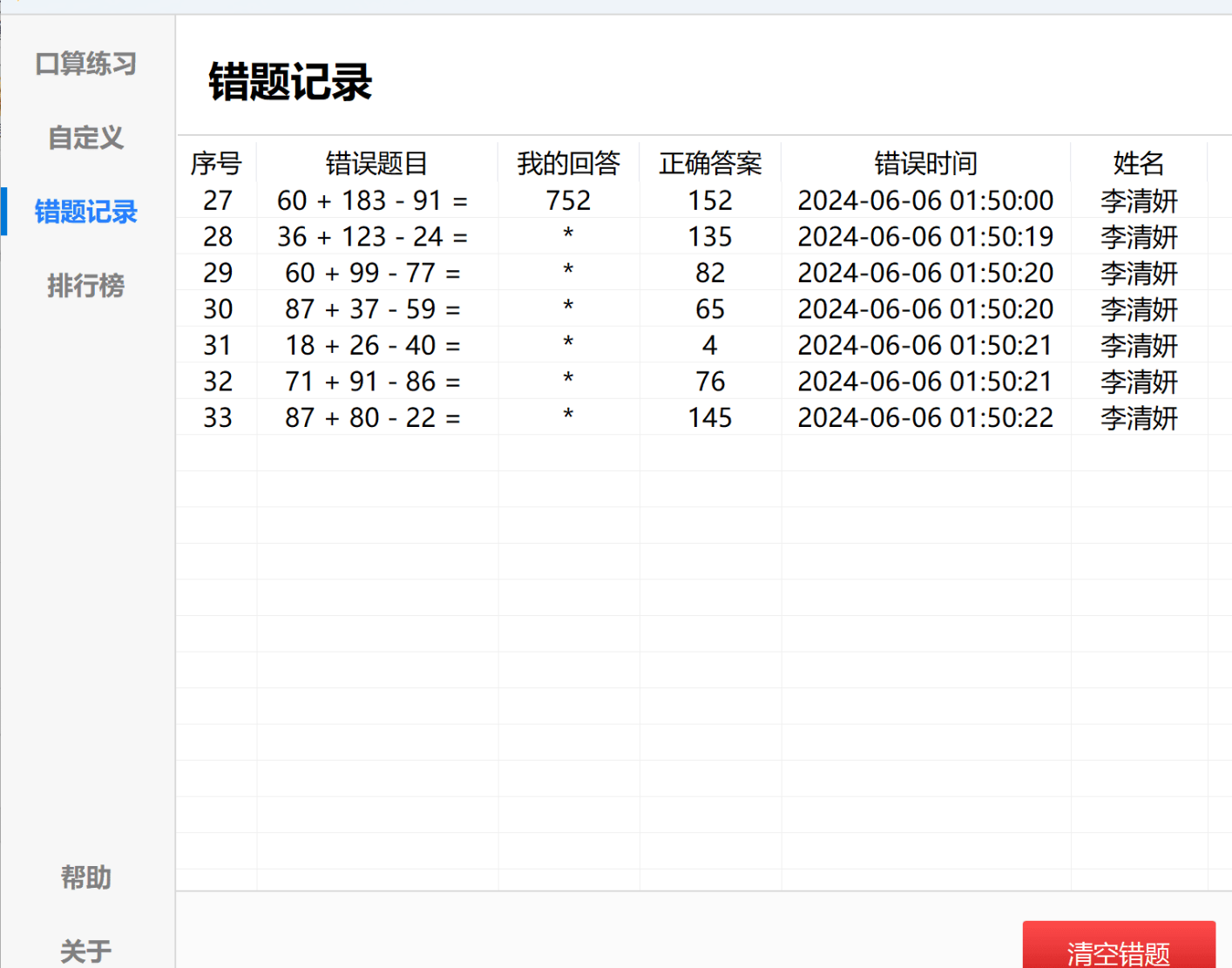Click the 姓名 column header
The height and width of the screenshot is (968, 1232).
1138,163
